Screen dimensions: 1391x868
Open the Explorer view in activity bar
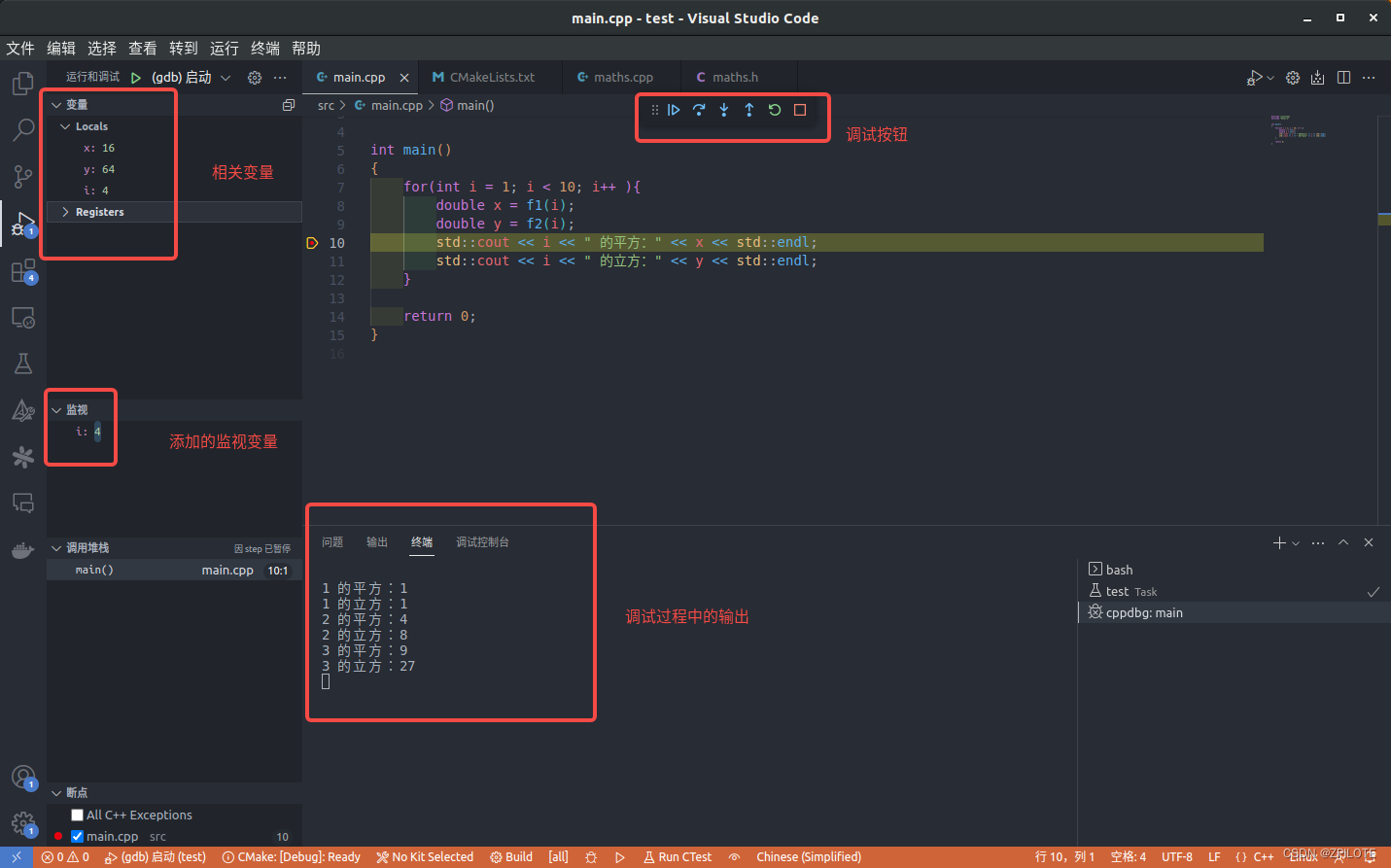pyautogui.click(x=23, y=84)
